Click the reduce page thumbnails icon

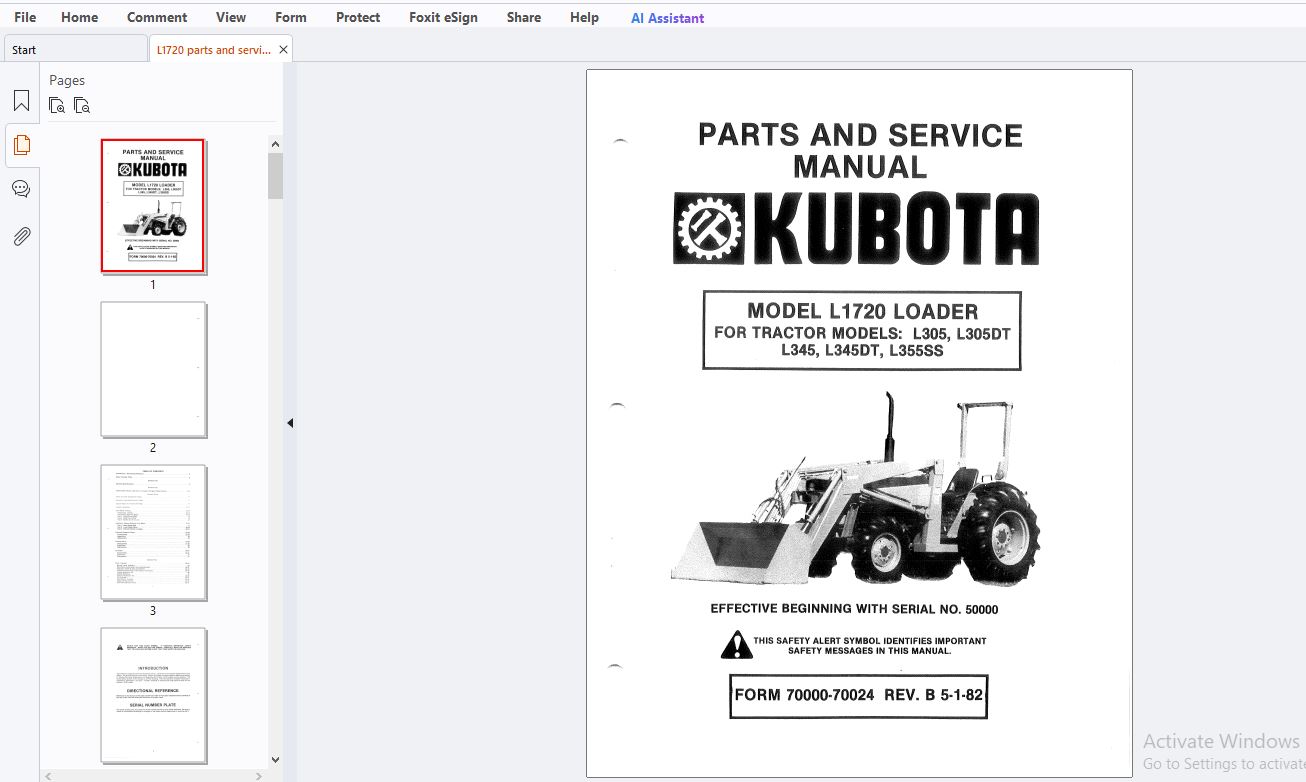(x=82, y=105)
